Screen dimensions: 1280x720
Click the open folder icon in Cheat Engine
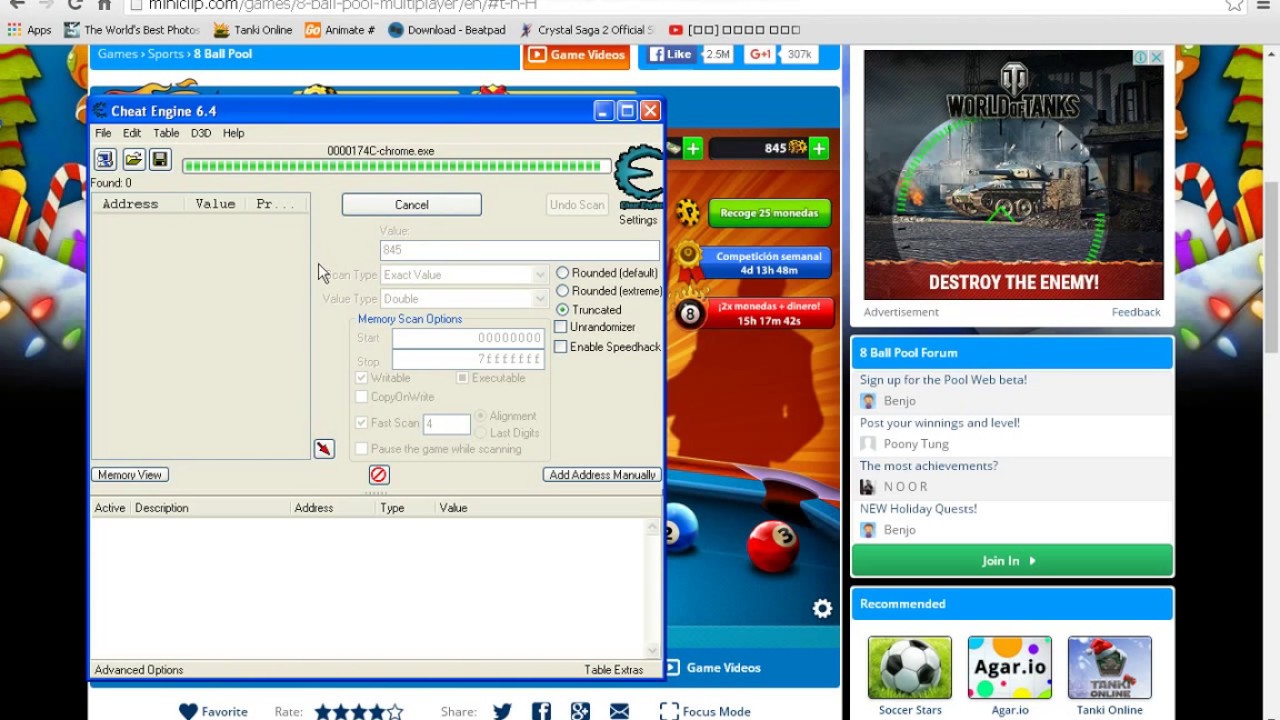coord(133,159)
